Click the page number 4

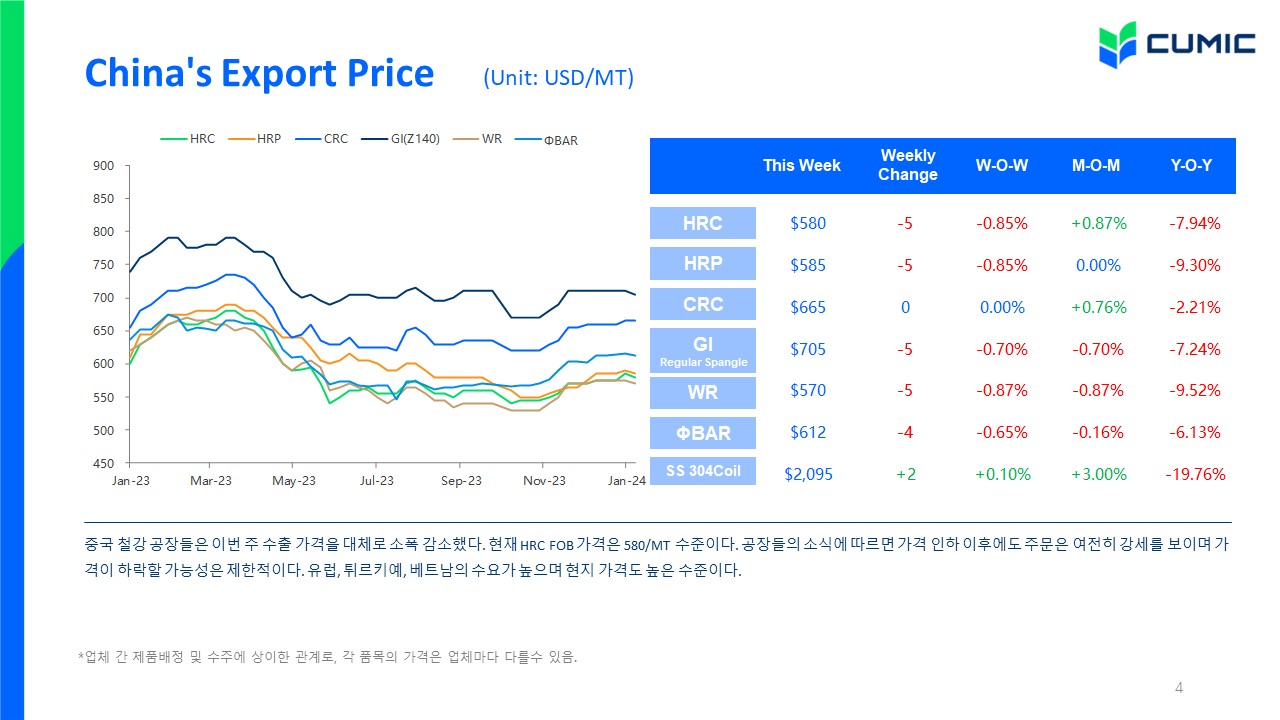click(1179, 687)
